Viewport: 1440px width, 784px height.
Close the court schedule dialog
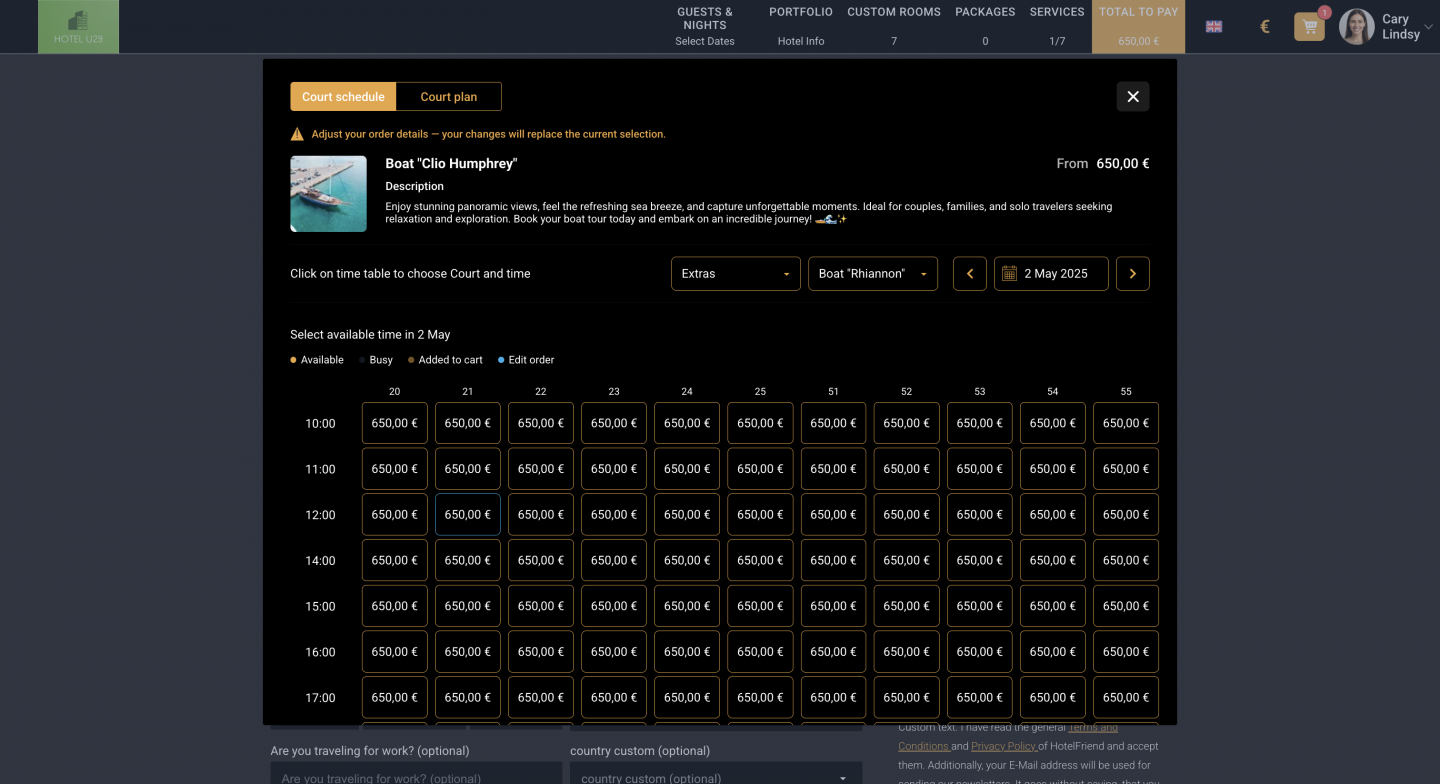click(1133, 97)
